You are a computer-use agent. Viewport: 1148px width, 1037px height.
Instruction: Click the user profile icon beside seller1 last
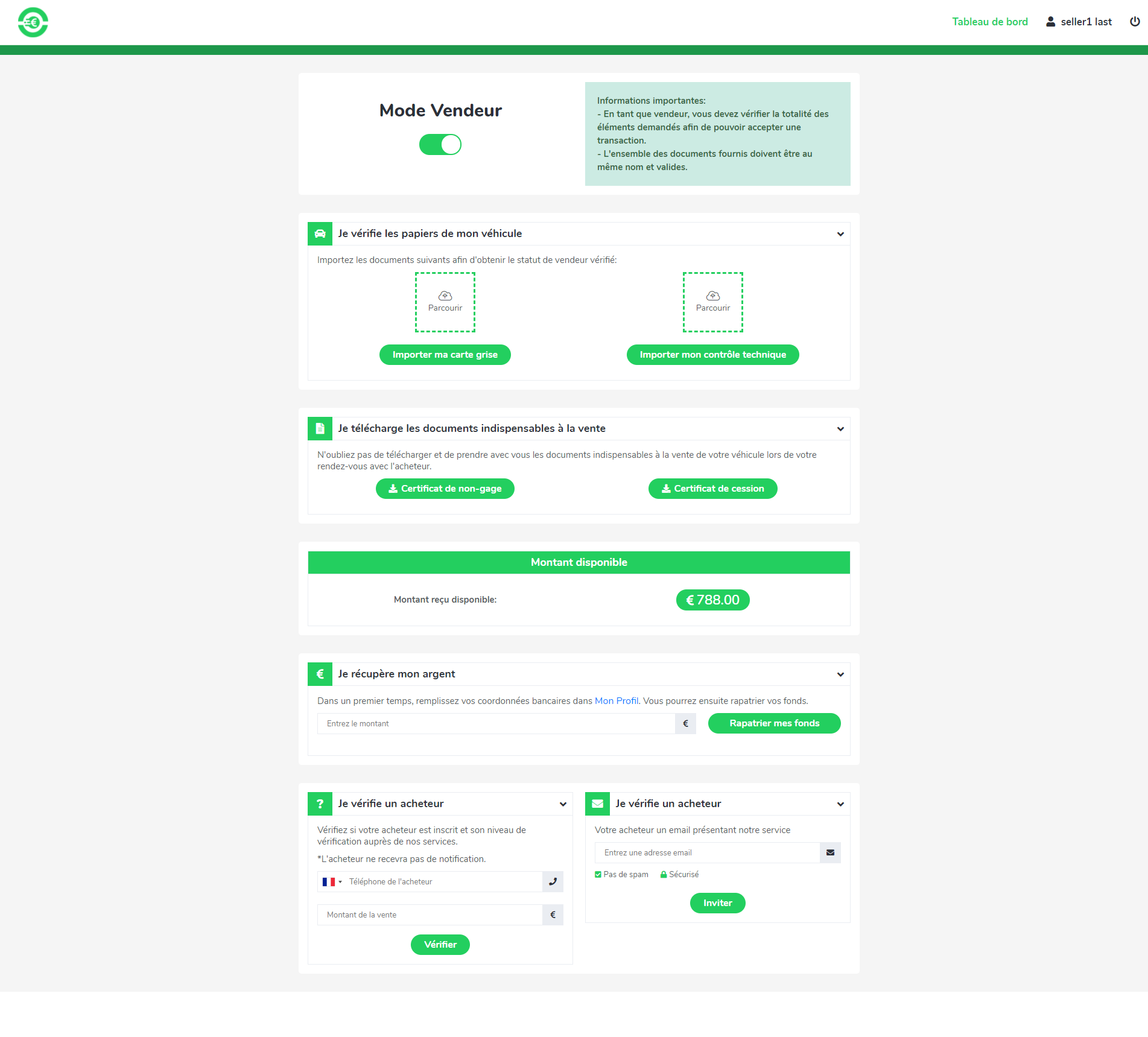pos(1050,22)
